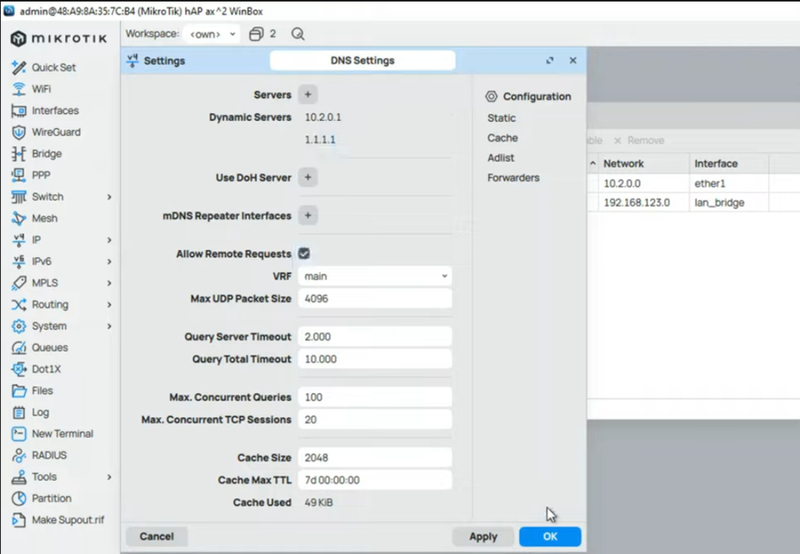The width and height of the screenshot is (800, 554).
Task: Open the IPv6 menu icon
Action: 19,261
